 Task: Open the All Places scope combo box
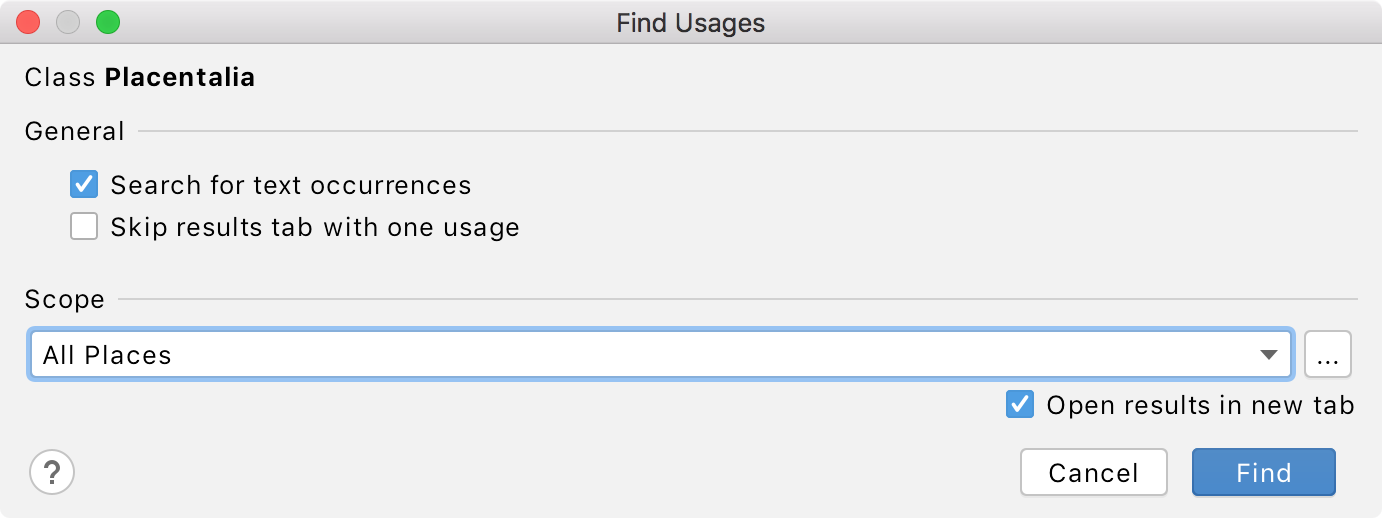pos(662,355)
